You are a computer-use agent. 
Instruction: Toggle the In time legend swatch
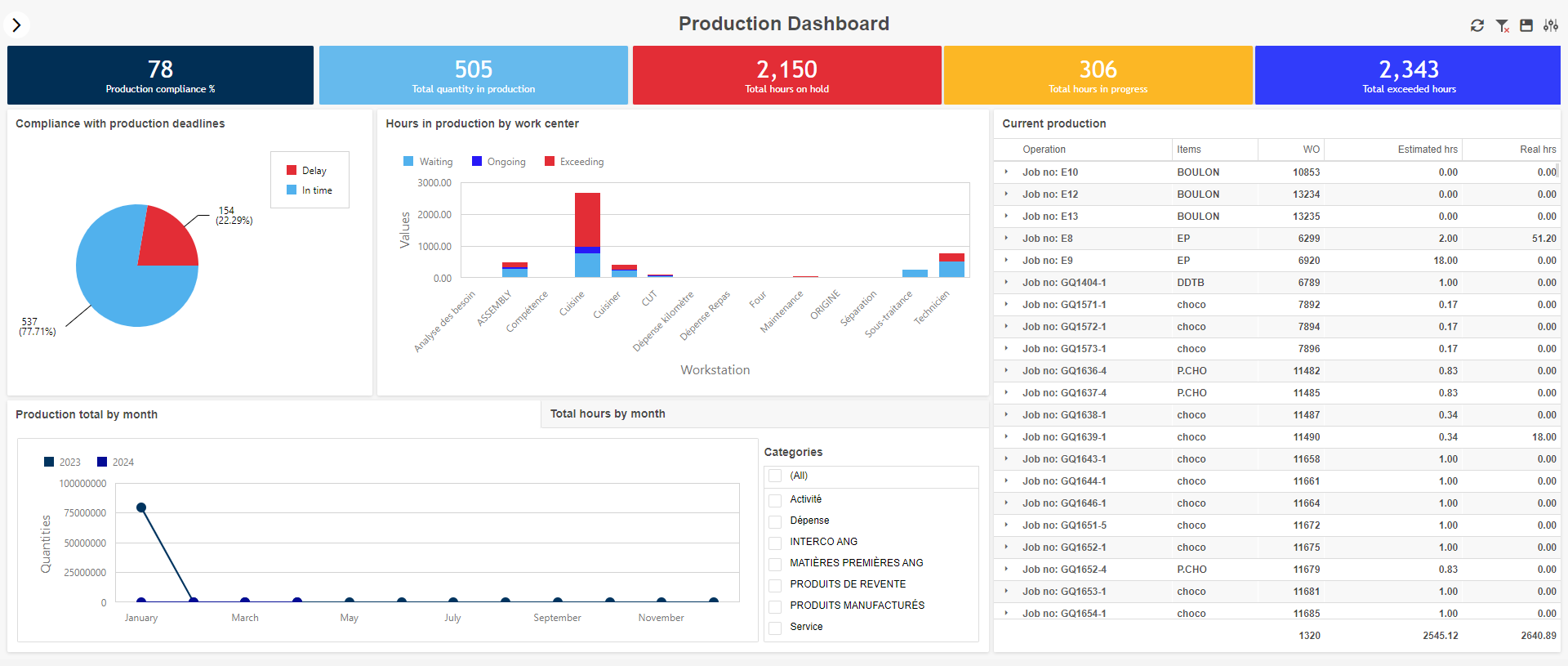point(292,190)
